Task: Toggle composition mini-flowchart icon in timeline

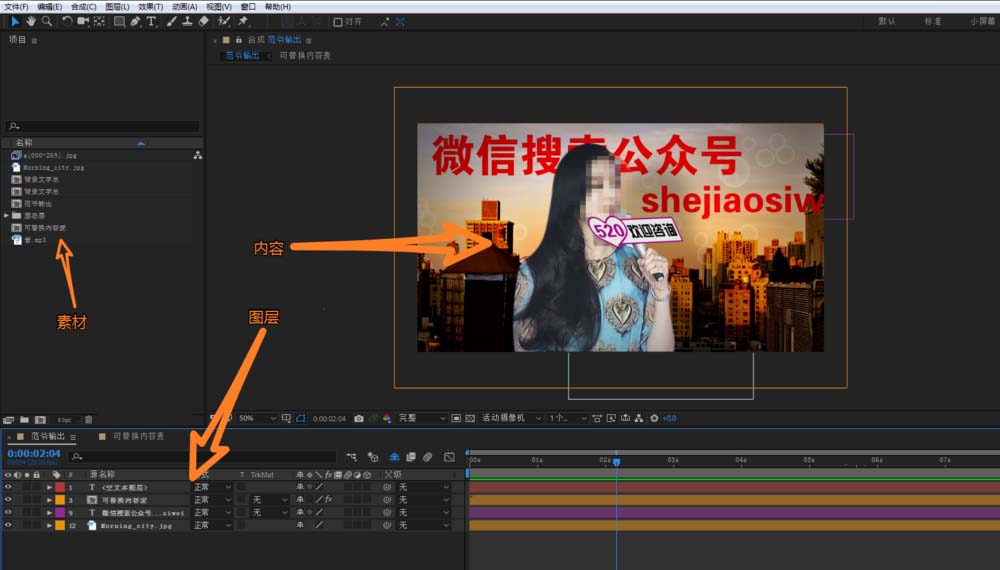Action: pos(351,457)
